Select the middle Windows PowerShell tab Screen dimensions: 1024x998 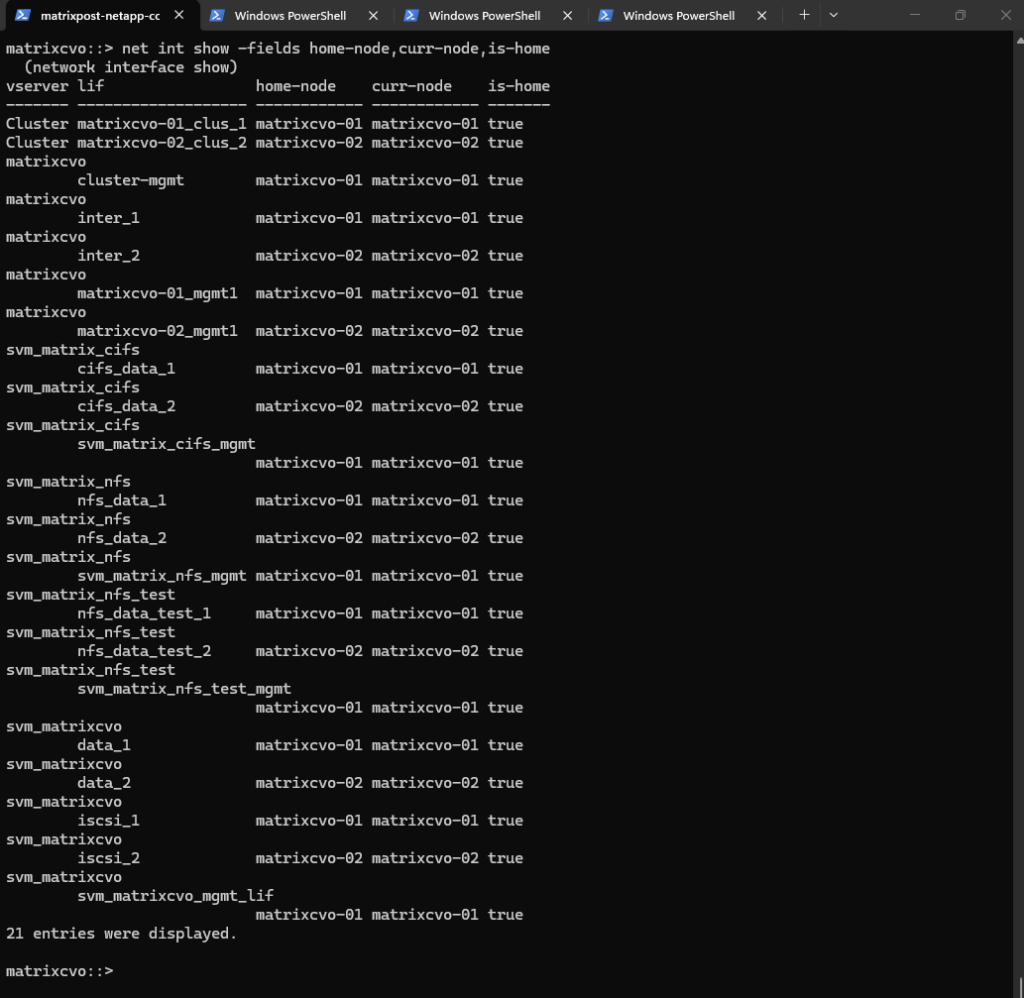[x=484, y=16]
